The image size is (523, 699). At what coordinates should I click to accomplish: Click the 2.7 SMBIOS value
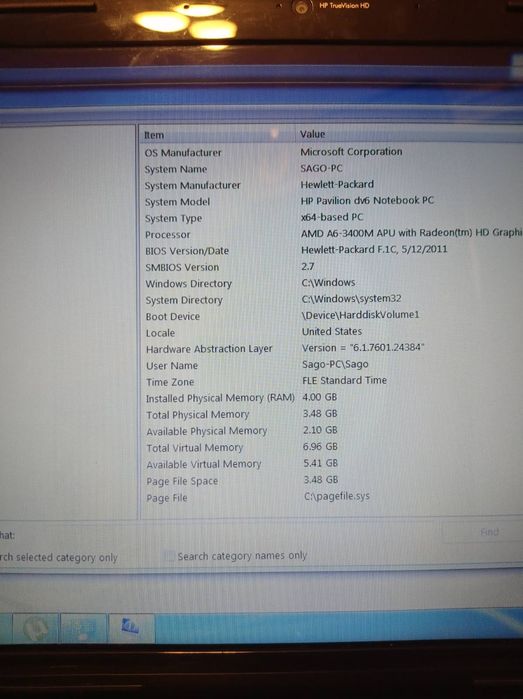click(308, 266)
